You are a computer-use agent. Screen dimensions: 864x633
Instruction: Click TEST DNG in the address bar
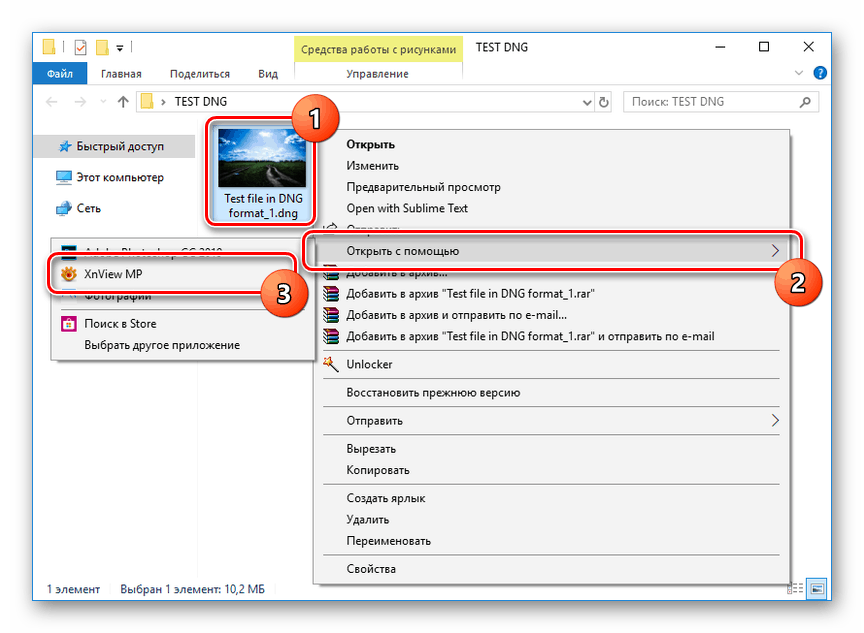pyautogui.click(x=201, y=102)
